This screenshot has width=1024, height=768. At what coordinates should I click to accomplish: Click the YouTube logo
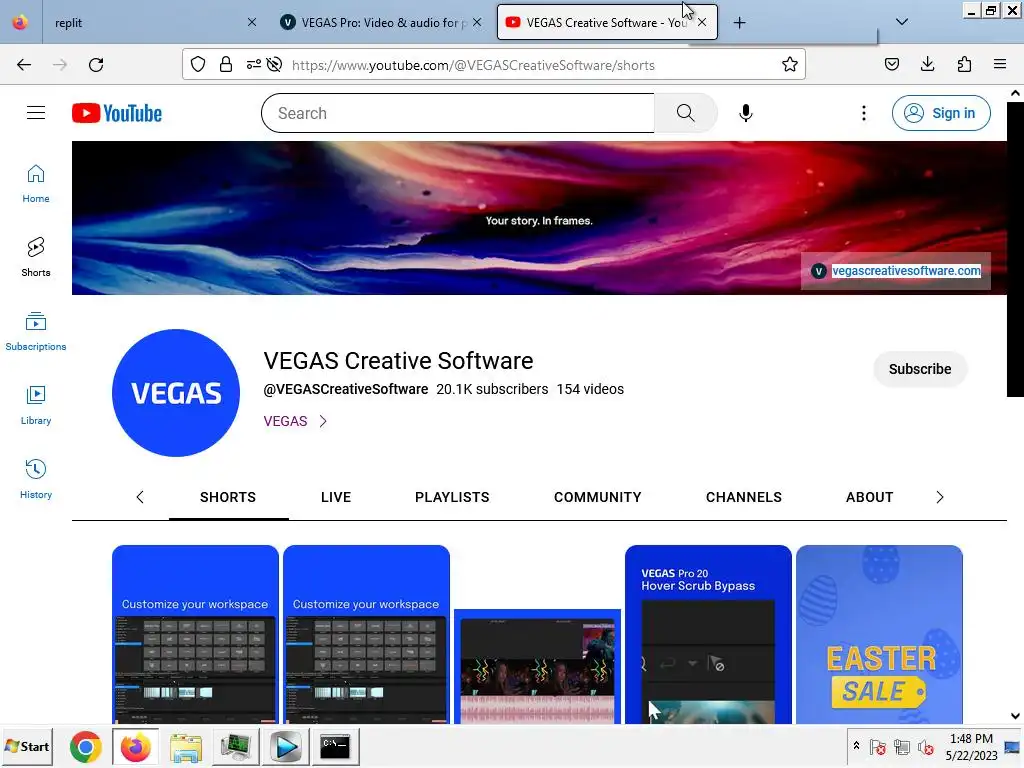click(x=117, y=113)
